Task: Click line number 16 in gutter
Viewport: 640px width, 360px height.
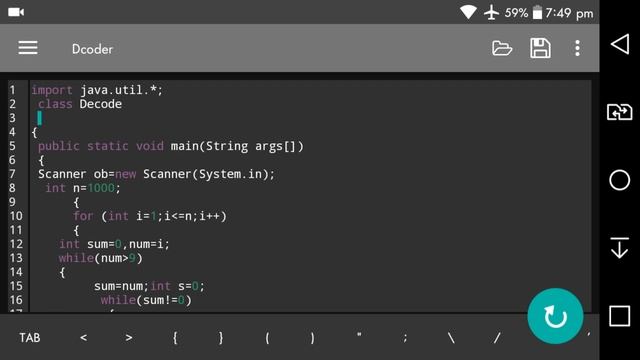Action: (x=16, y=300)
